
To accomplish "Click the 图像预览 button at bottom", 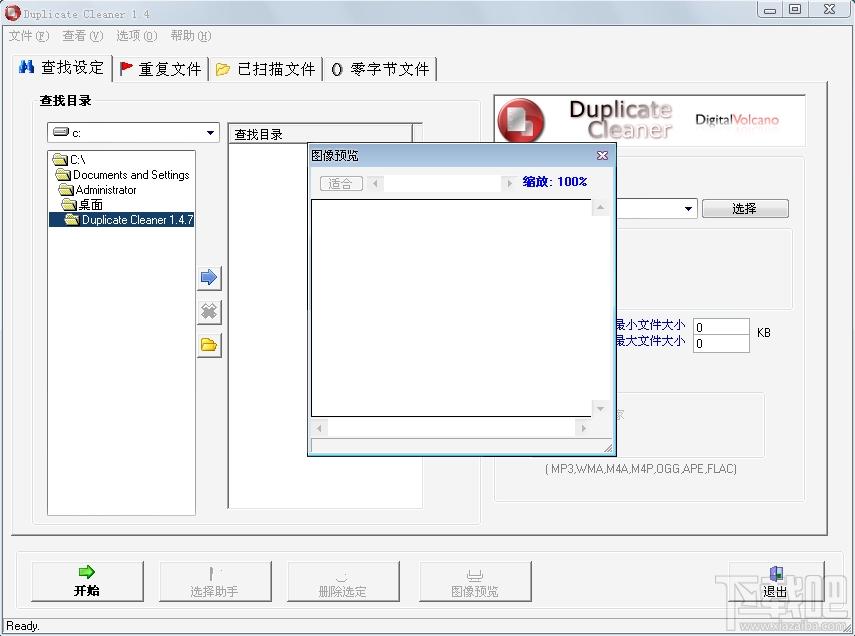I will point(475,581).
